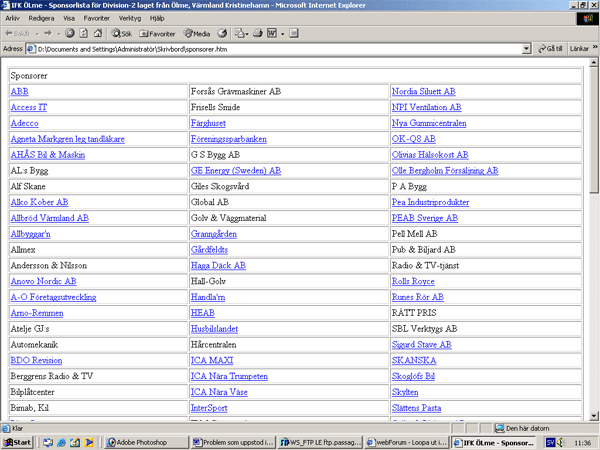
Task: Click the Back arrow toolbar button
Action: 17,34
